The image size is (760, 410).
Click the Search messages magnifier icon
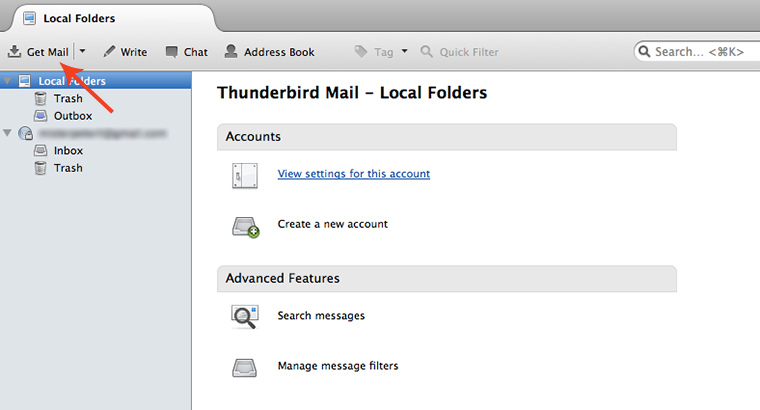(x=245, y=317)
